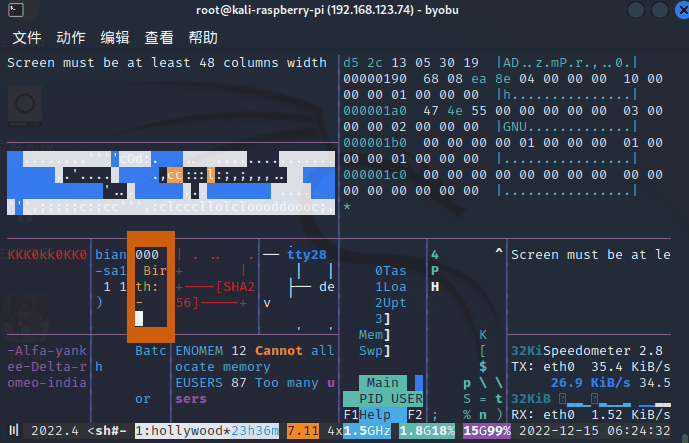Click the |AD..z.mP.r.,..0.| ASCII text
The height and width of the screenshot is (443, 689).
(x=567, y=63)
